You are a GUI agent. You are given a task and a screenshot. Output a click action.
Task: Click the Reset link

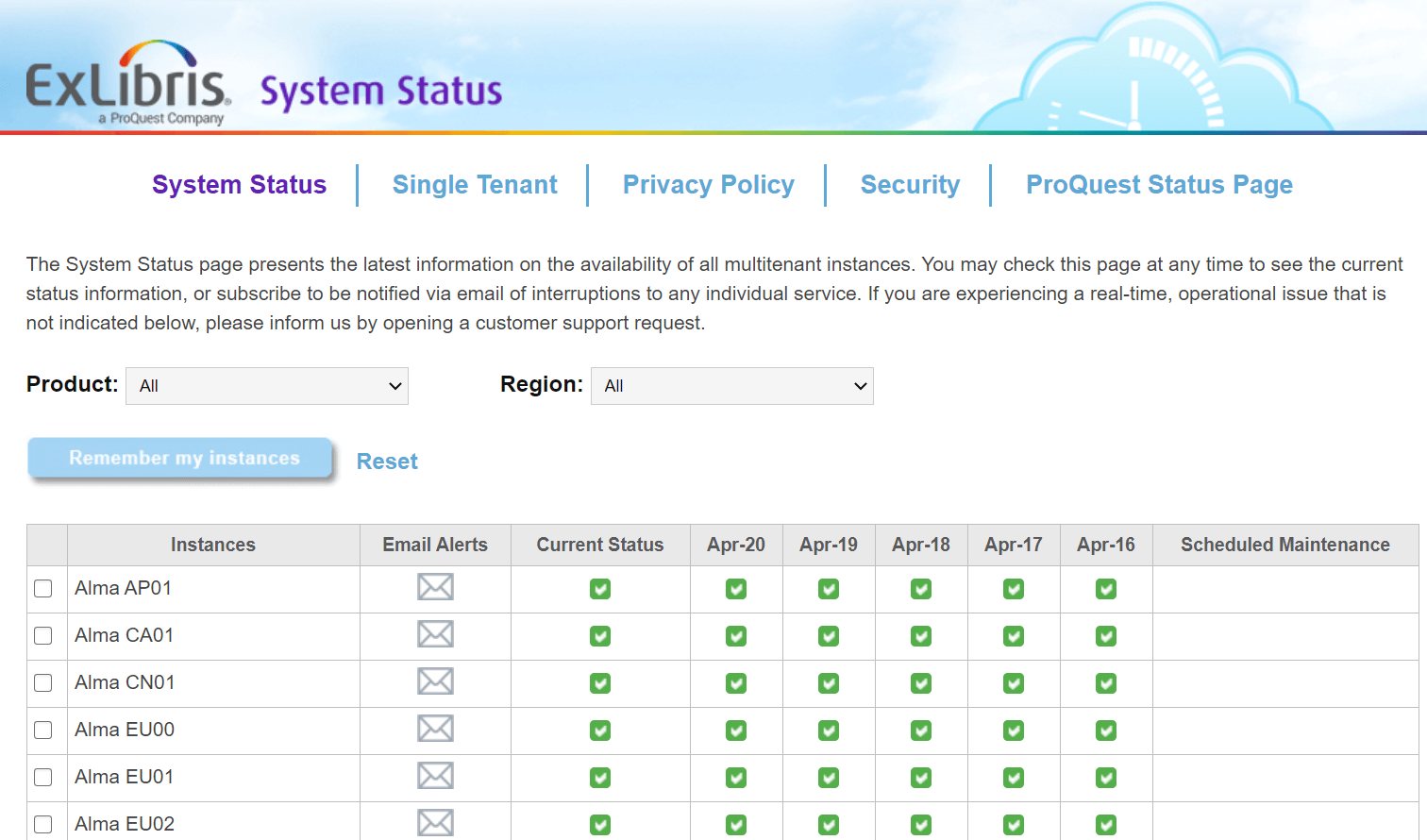point(387,462)
